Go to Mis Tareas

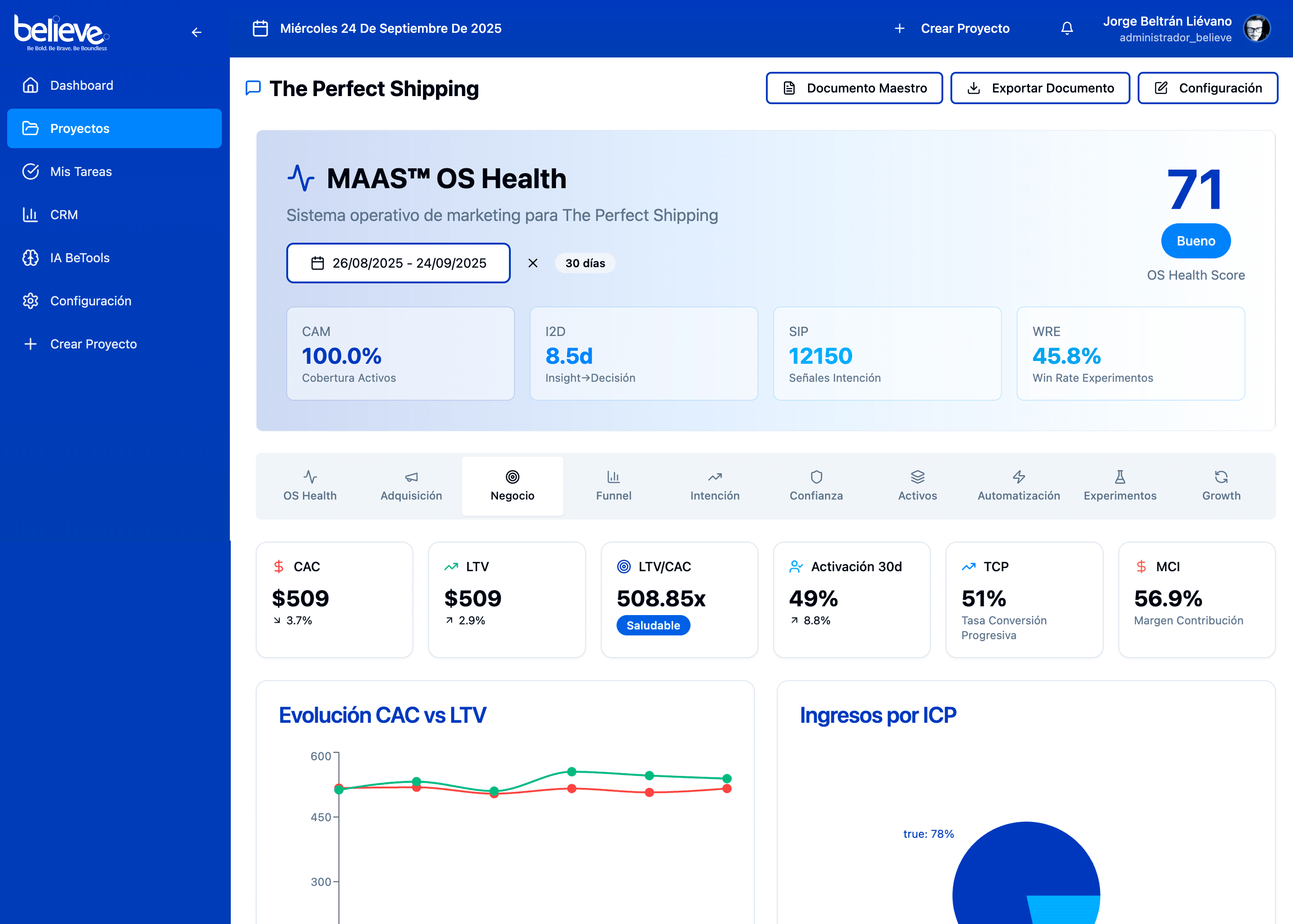81,171
